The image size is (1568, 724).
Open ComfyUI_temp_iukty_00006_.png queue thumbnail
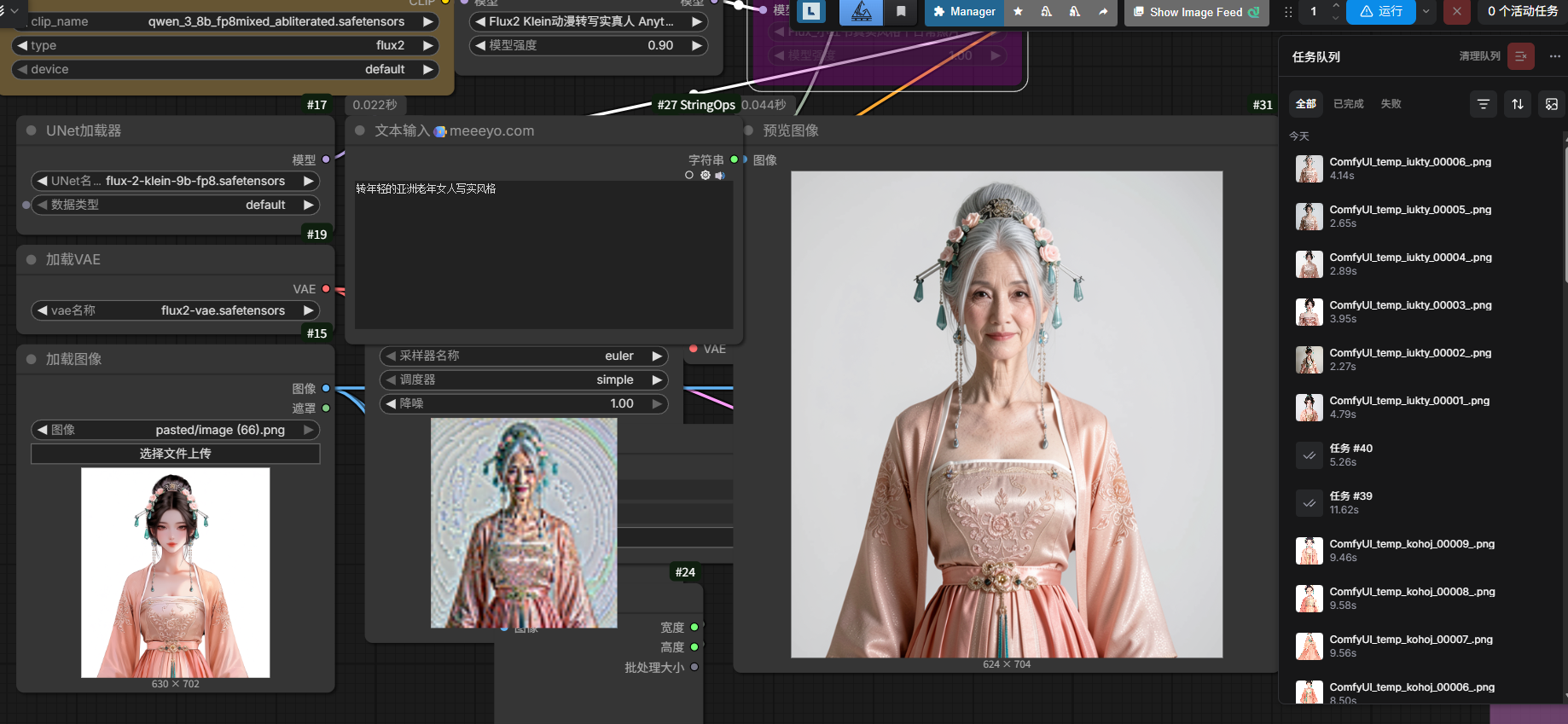click(1309, 169)
